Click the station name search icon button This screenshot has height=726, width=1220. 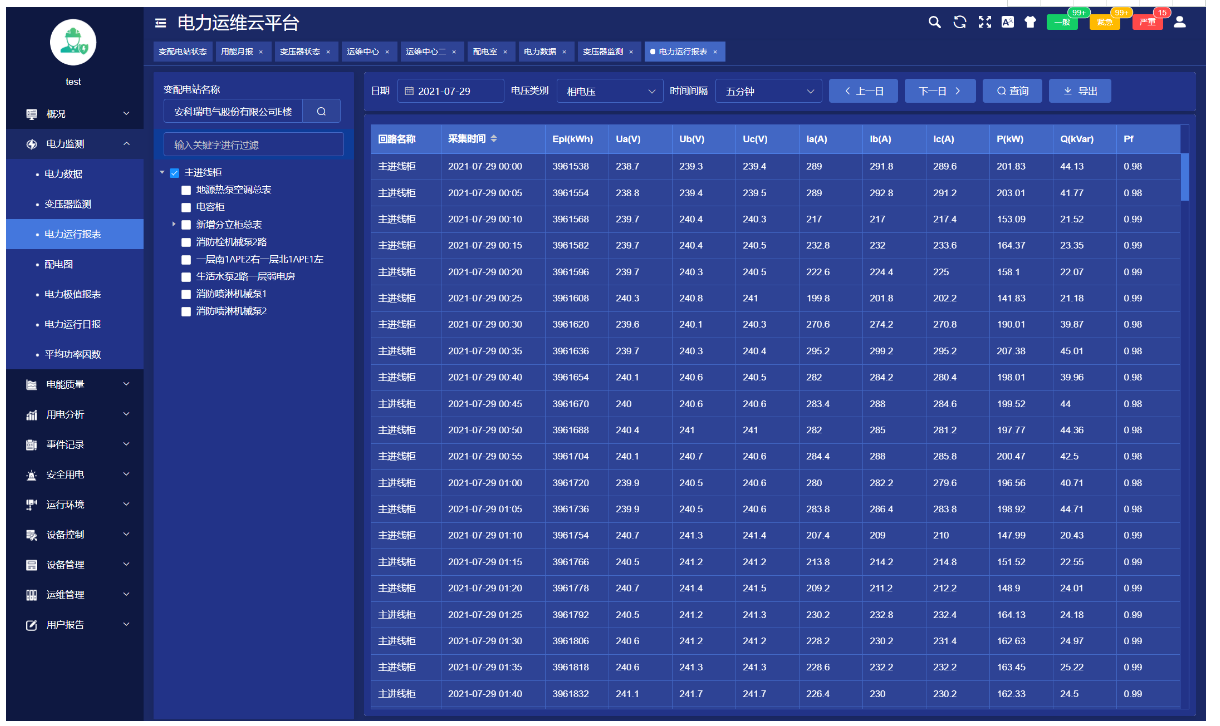coord(321,111)
